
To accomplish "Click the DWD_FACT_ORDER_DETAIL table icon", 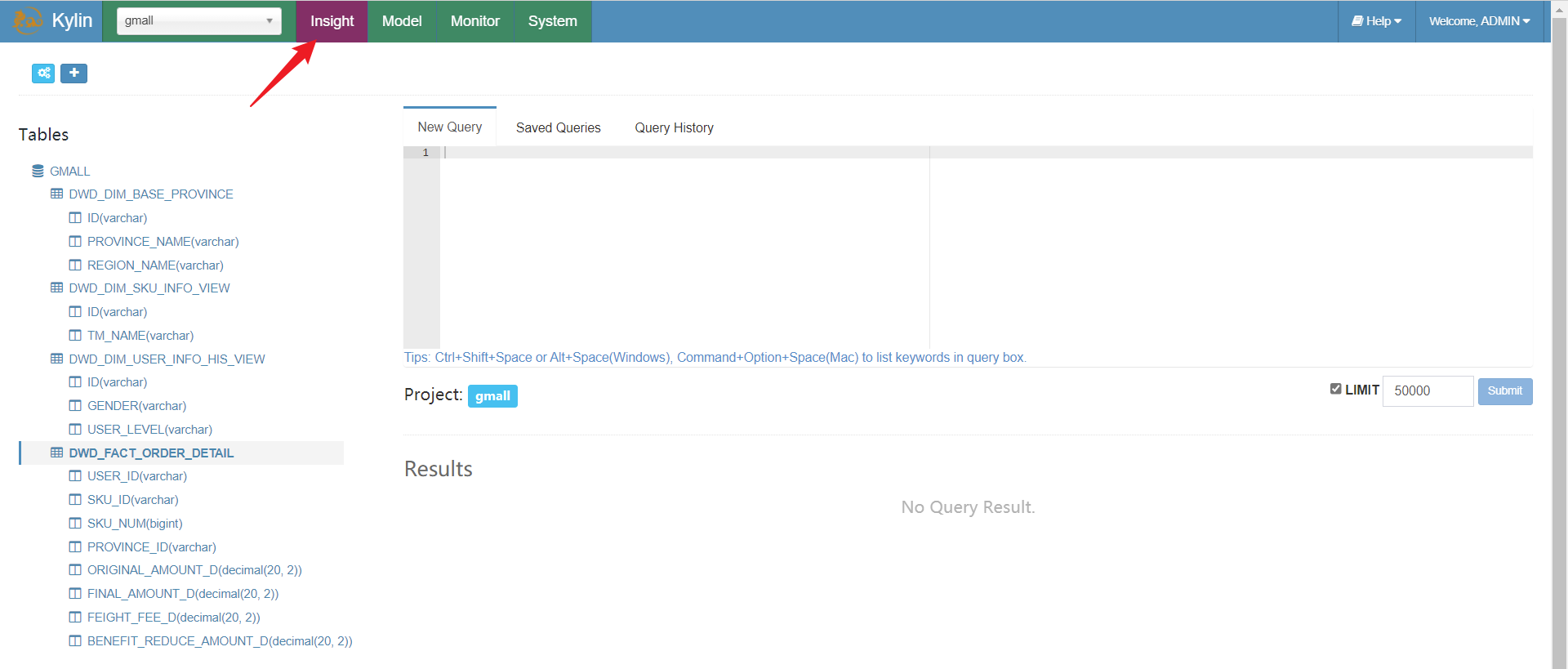I will coord(56,453).
